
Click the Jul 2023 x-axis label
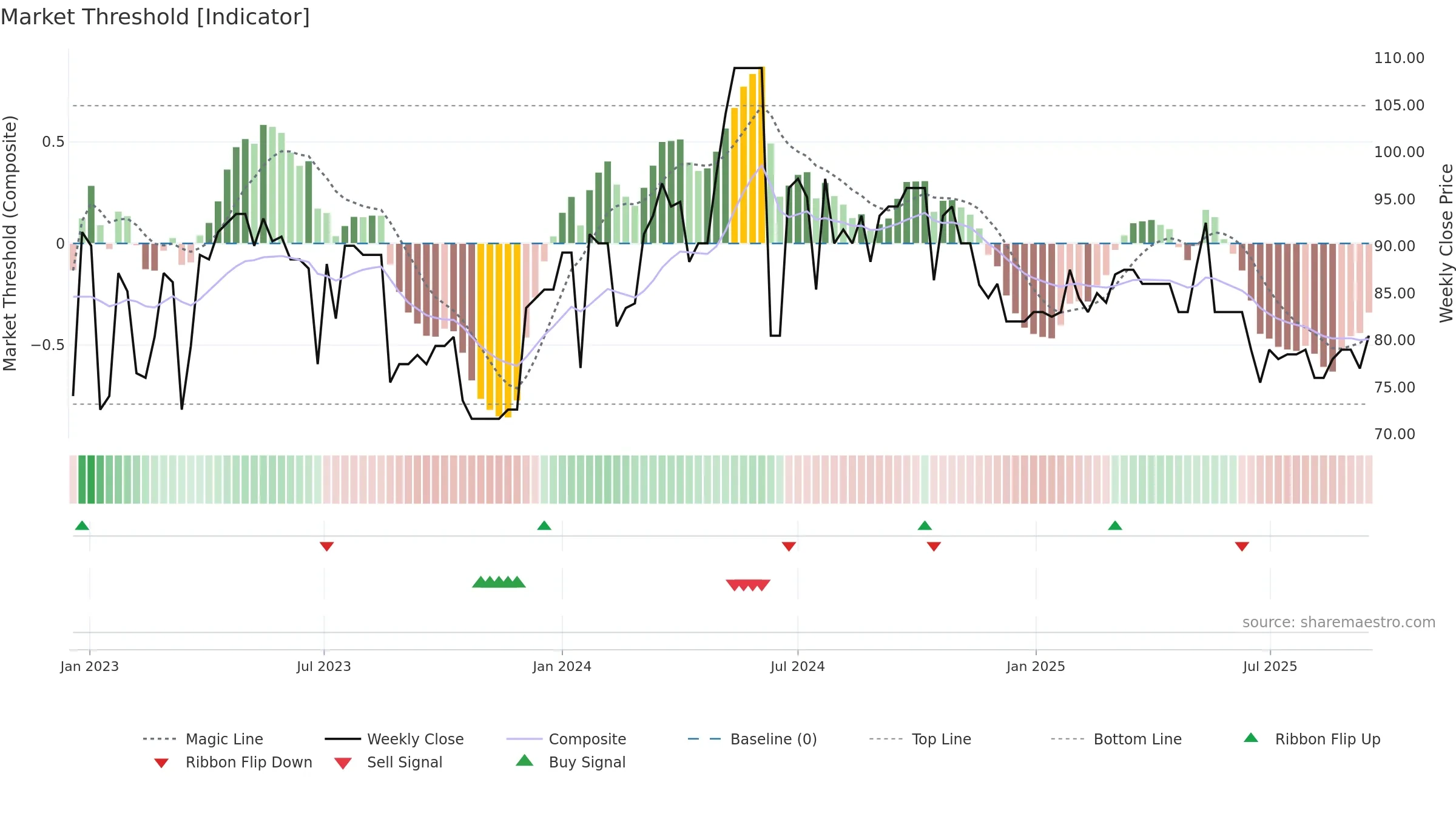[x=324, y=666]
